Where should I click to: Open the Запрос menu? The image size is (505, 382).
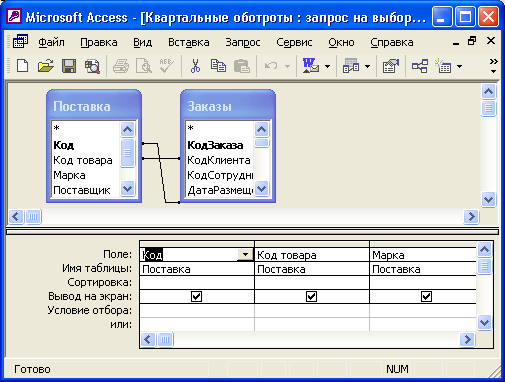(243, 42)
